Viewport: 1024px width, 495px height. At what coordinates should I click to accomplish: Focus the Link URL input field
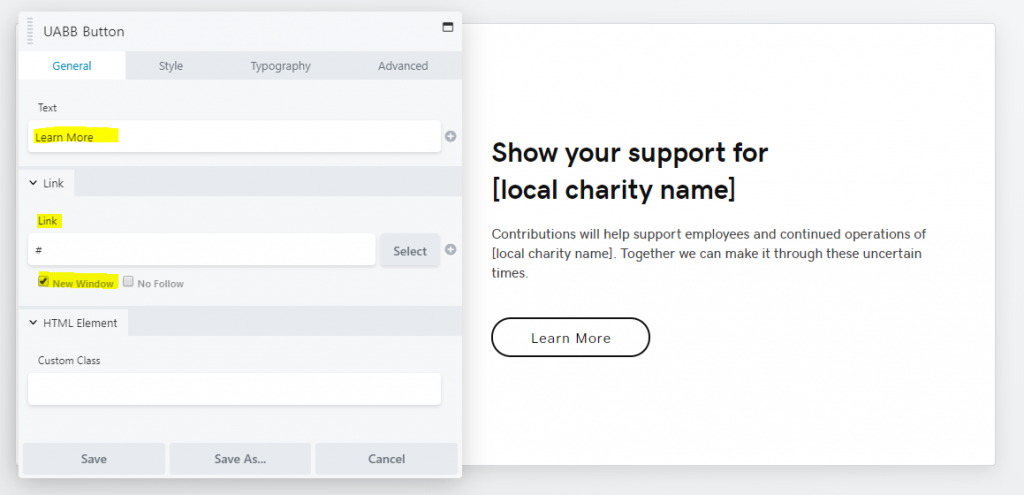tap(202, 249)
